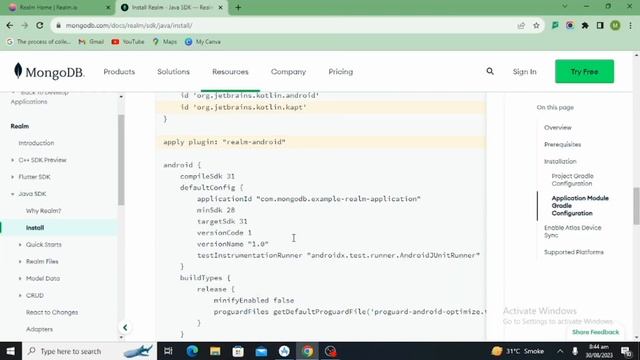
Task: Open the Products menu
Action: click(x=119, y=72)
